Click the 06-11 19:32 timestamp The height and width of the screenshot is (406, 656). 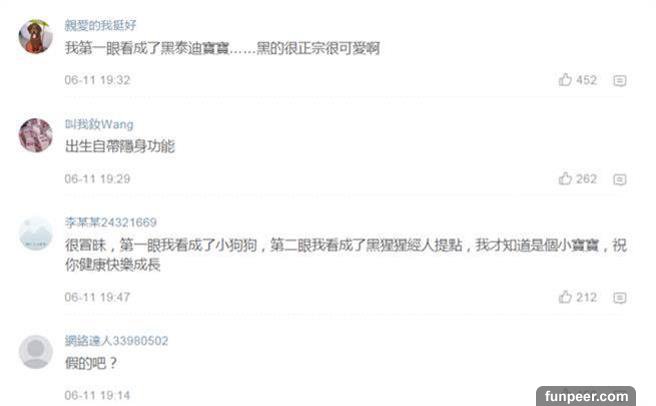pyautogui.click(x=97, y=80)
